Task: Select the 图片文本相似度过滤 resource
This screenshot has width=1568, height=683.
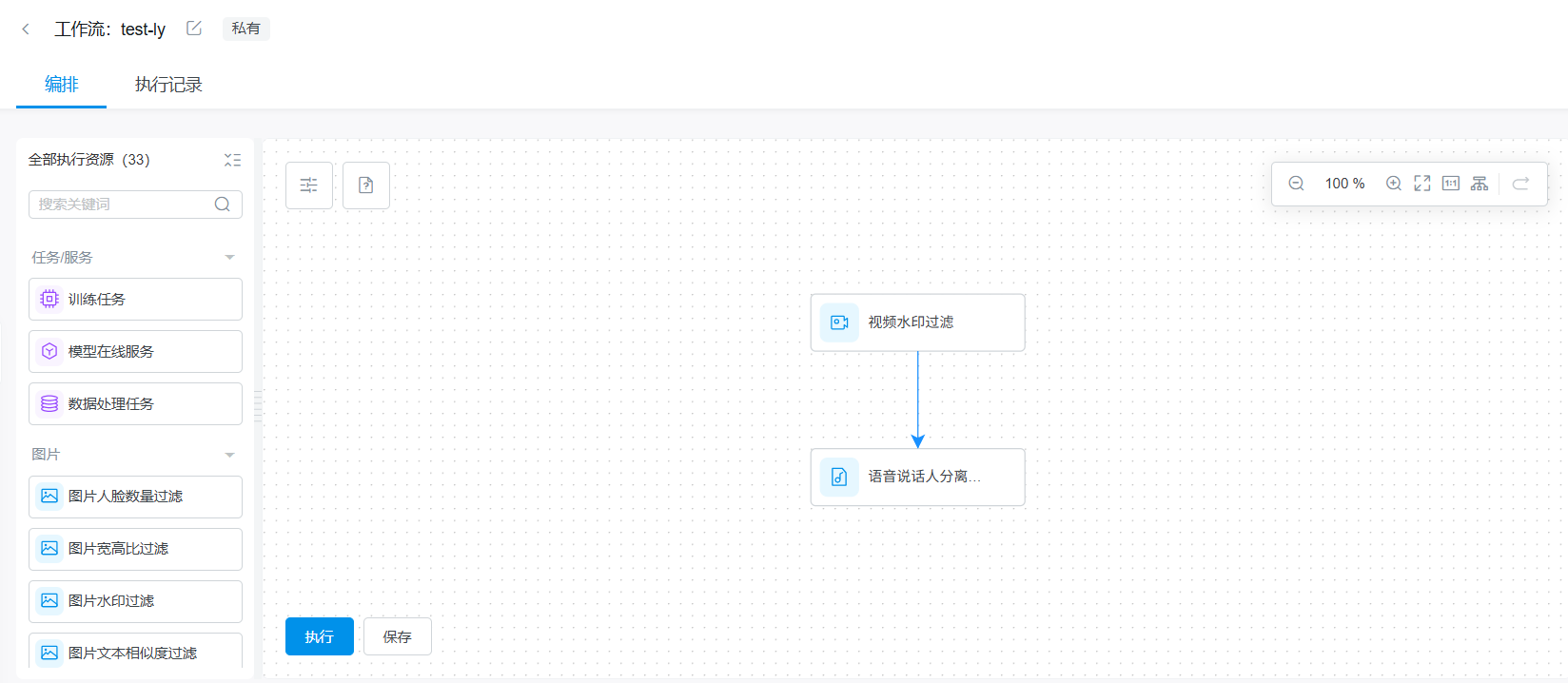Action: (135, 651)
